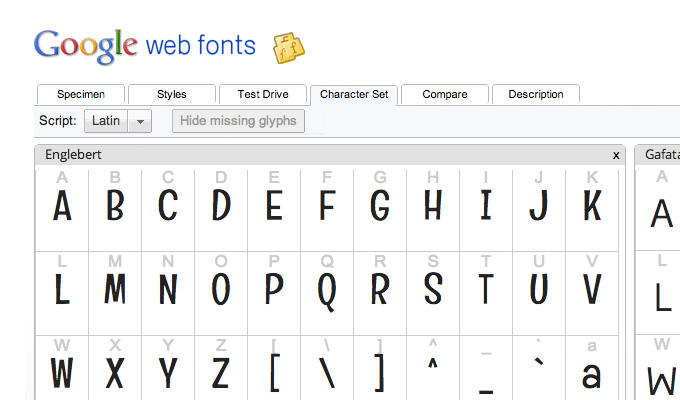Pick the P glyph cell
680x400 pixels.
[x=274, y=294]
